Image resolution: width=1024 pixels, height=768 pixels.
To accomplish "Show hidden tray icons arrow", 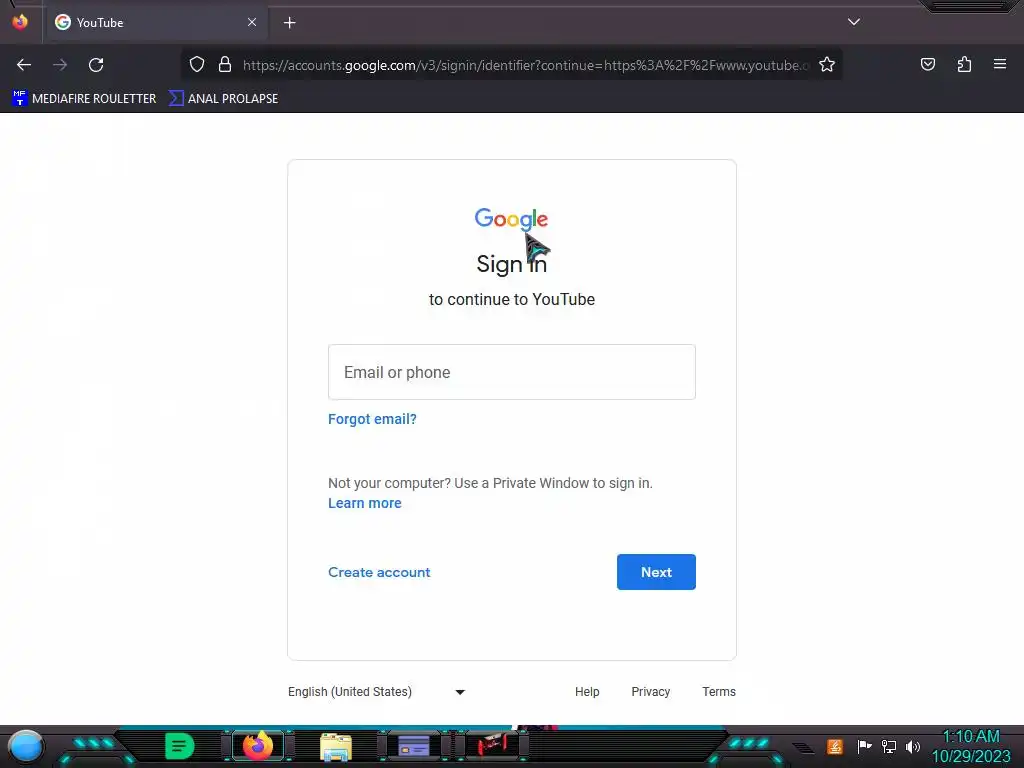I will tap(804, 748).
